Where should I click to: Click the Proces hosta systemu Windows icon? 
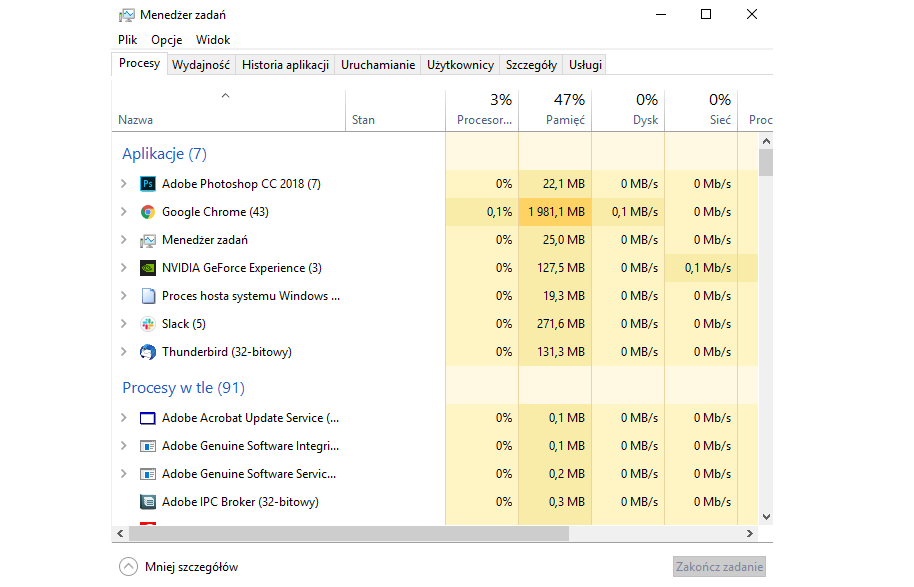148,296
